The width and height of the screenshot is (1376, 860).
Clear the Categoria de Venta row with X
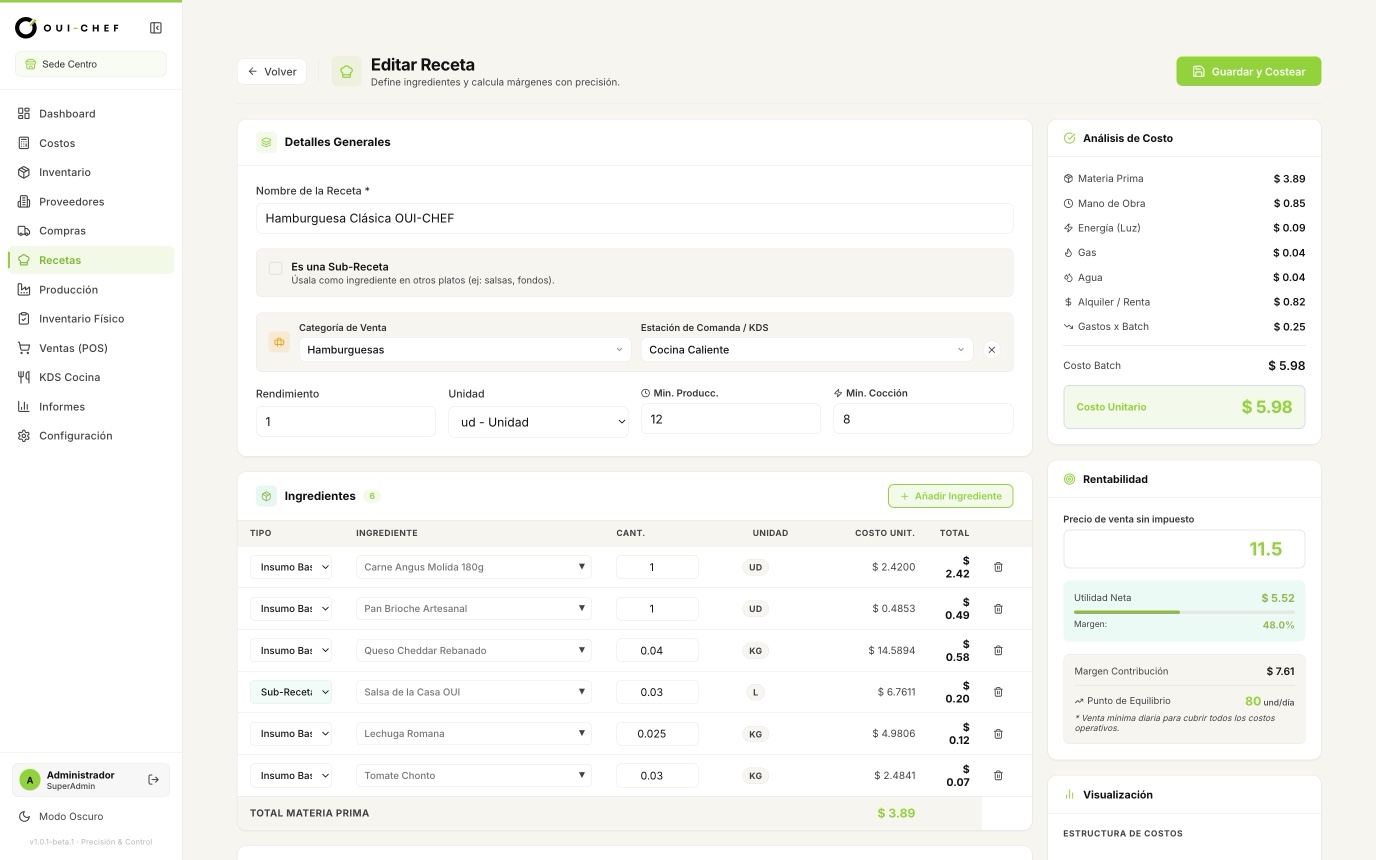tap(991, 350)
